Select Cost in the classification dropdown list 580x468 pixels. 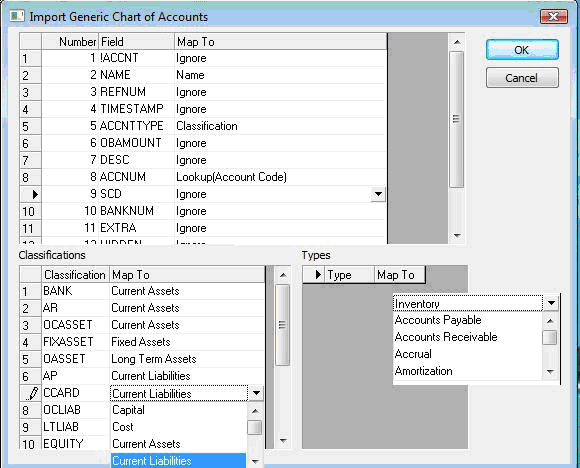tap(179, 427)
